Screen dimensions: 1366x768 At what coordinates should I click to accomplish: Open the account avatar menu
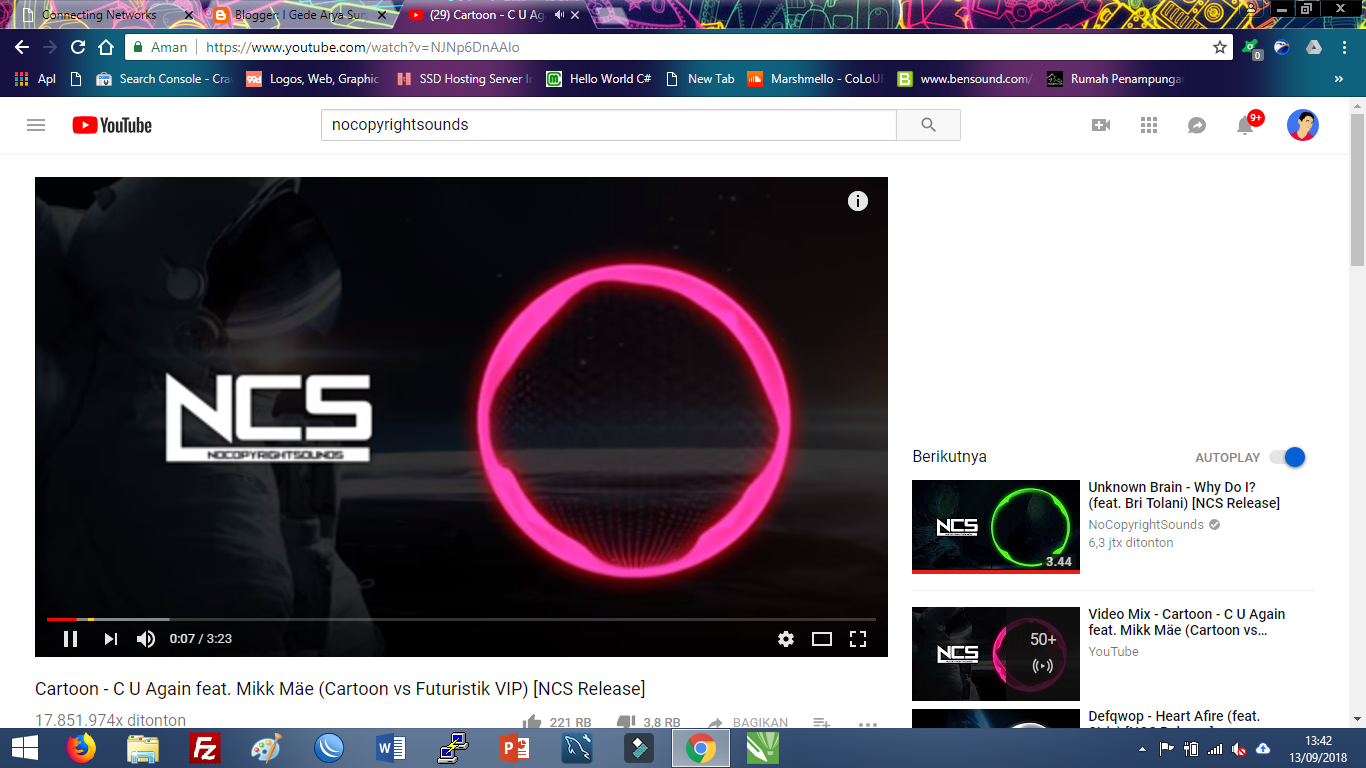point(1302,125)
